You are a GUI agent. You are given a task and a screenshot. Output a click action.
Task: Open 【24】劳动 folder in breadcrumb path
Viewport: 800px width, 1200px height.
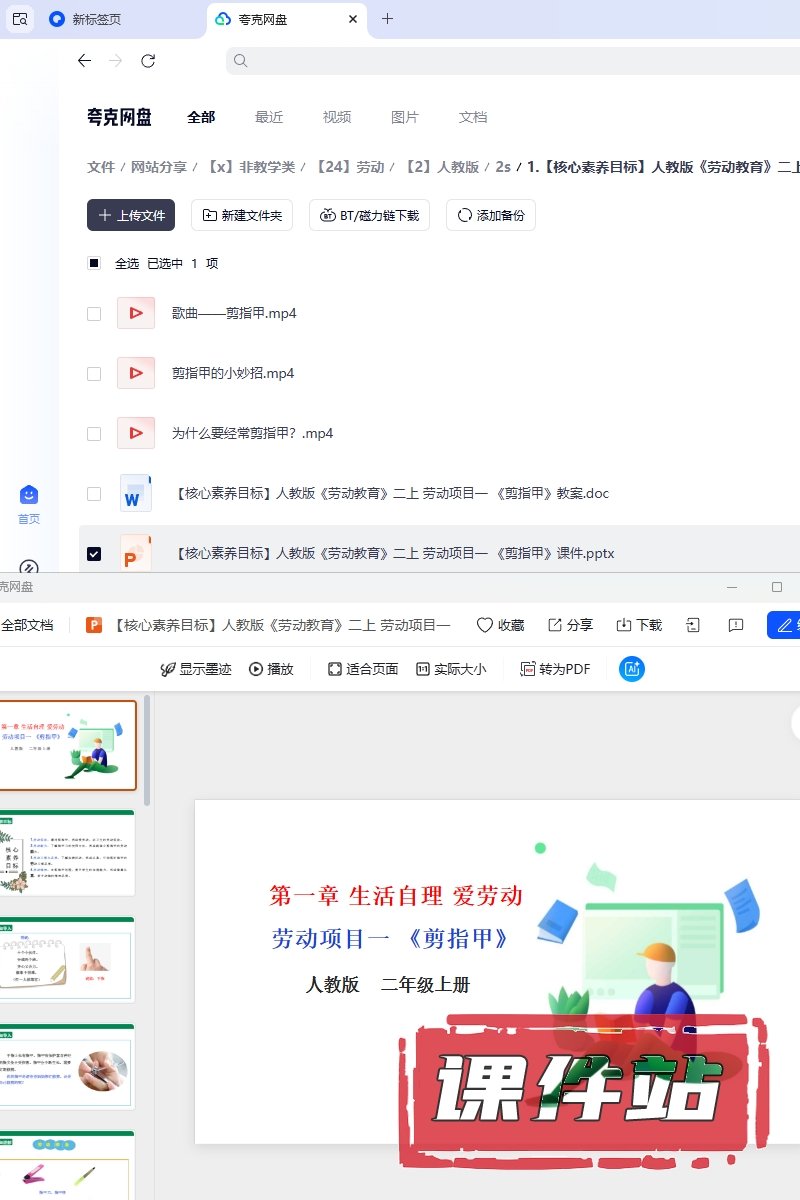(350, 167)
